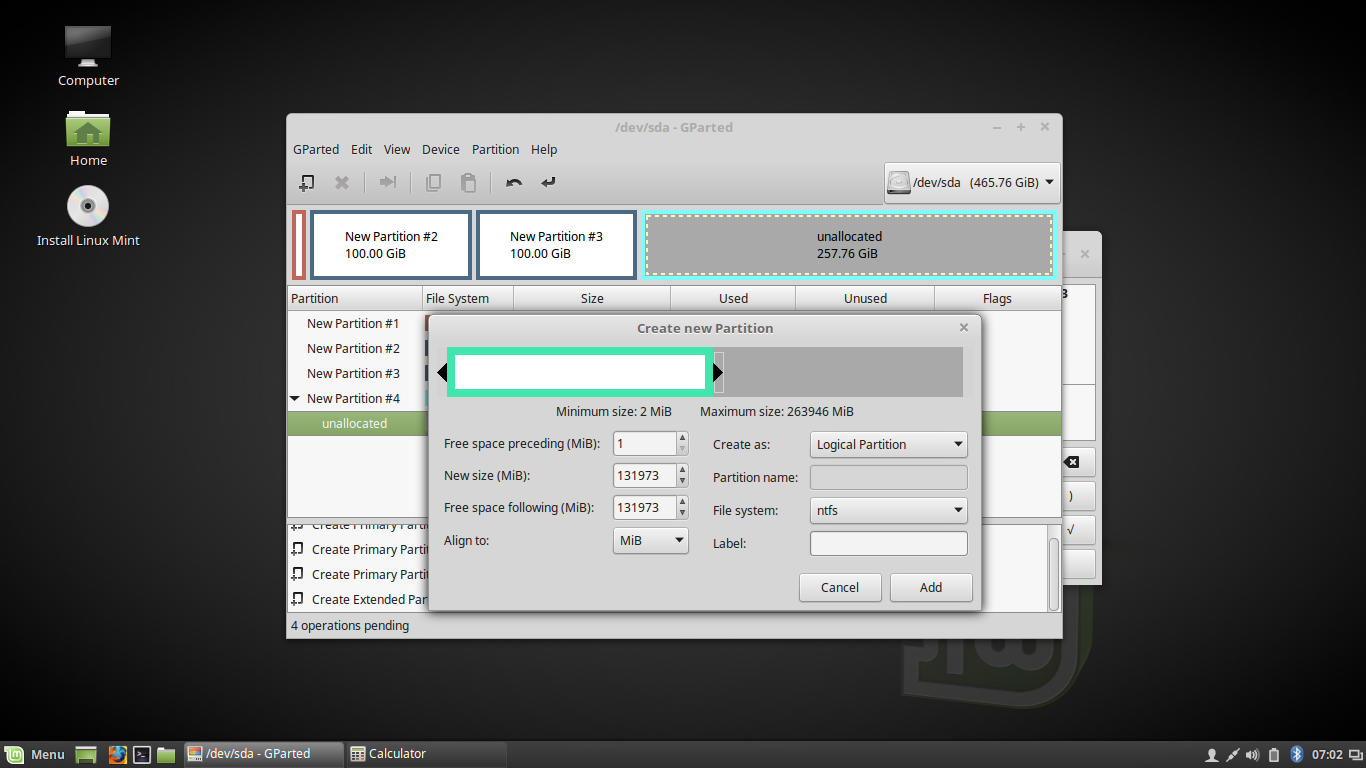This screenshot has width=1366, height=768.
Task: Click the Copy partition toolbar icon
Action: pyautogui.click(x=433, y=182)
